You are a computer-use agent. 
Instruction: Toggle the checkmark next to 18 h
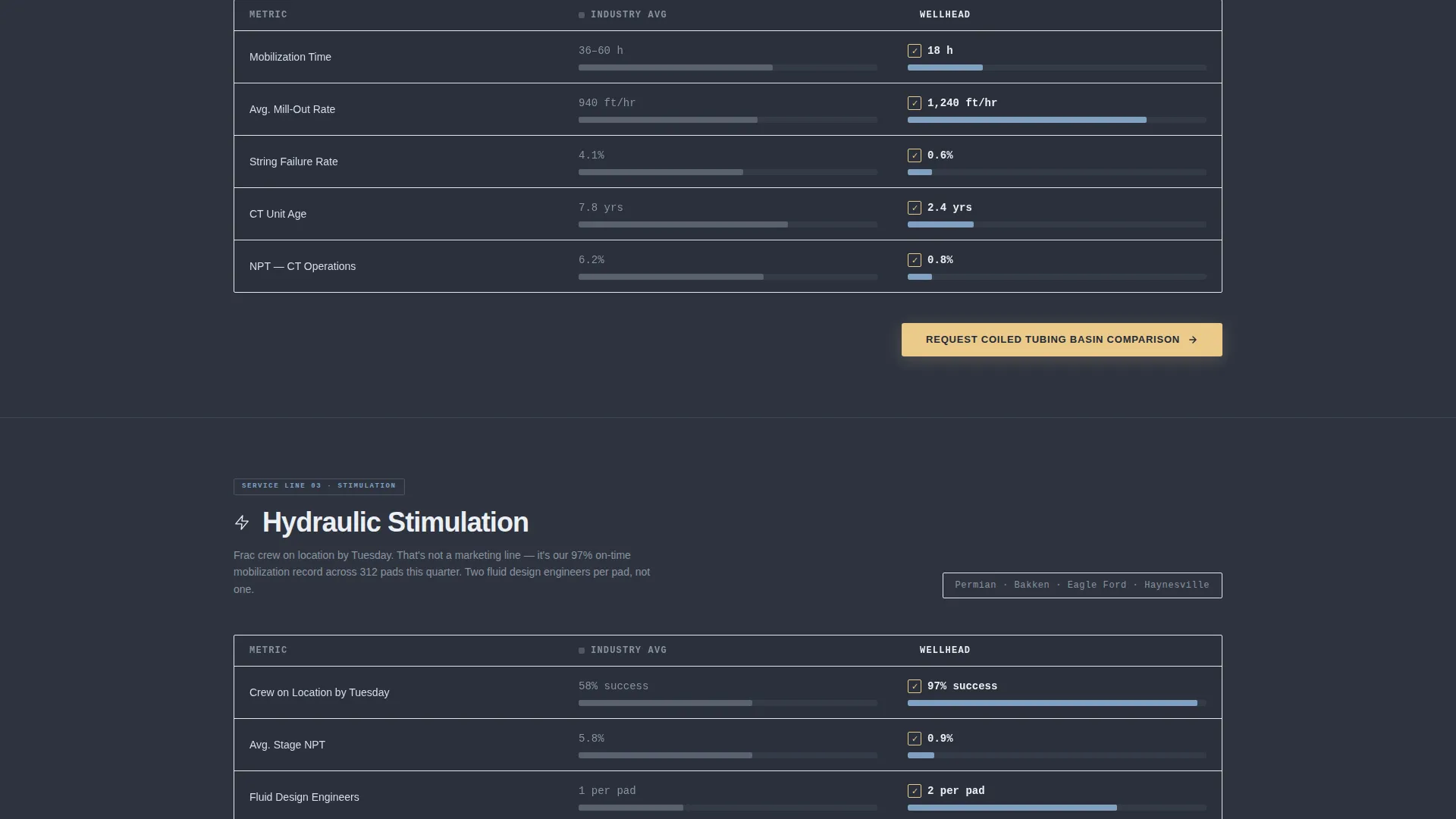pyautogui.click(x=915, y=51)
